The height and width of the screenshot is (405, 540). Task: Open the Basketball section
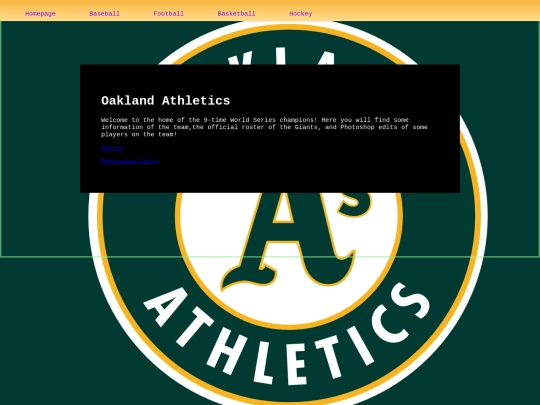point(236,14)
